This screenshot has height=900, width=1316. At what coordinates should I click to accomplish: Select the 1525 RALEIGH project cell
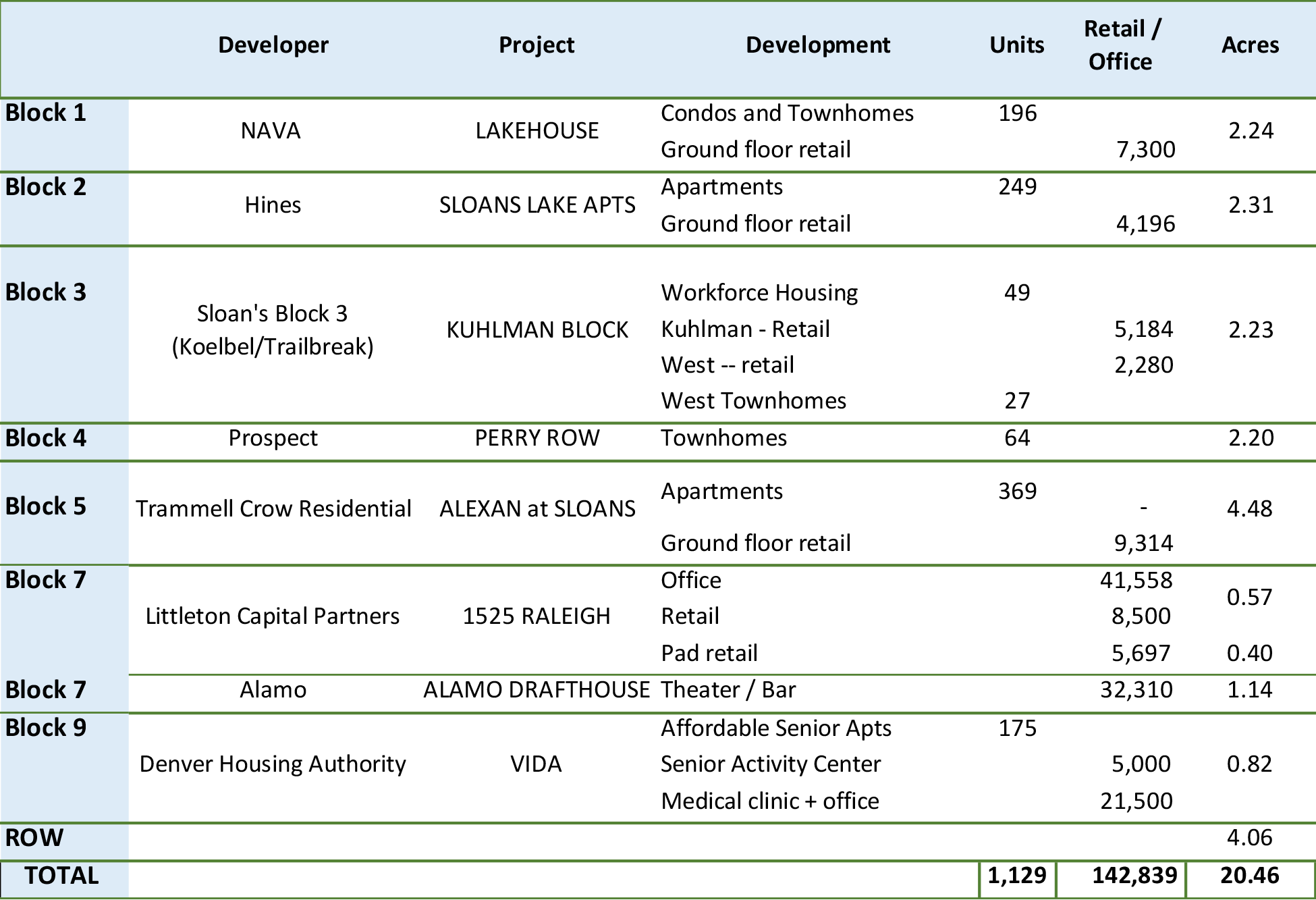click(537, 616)
